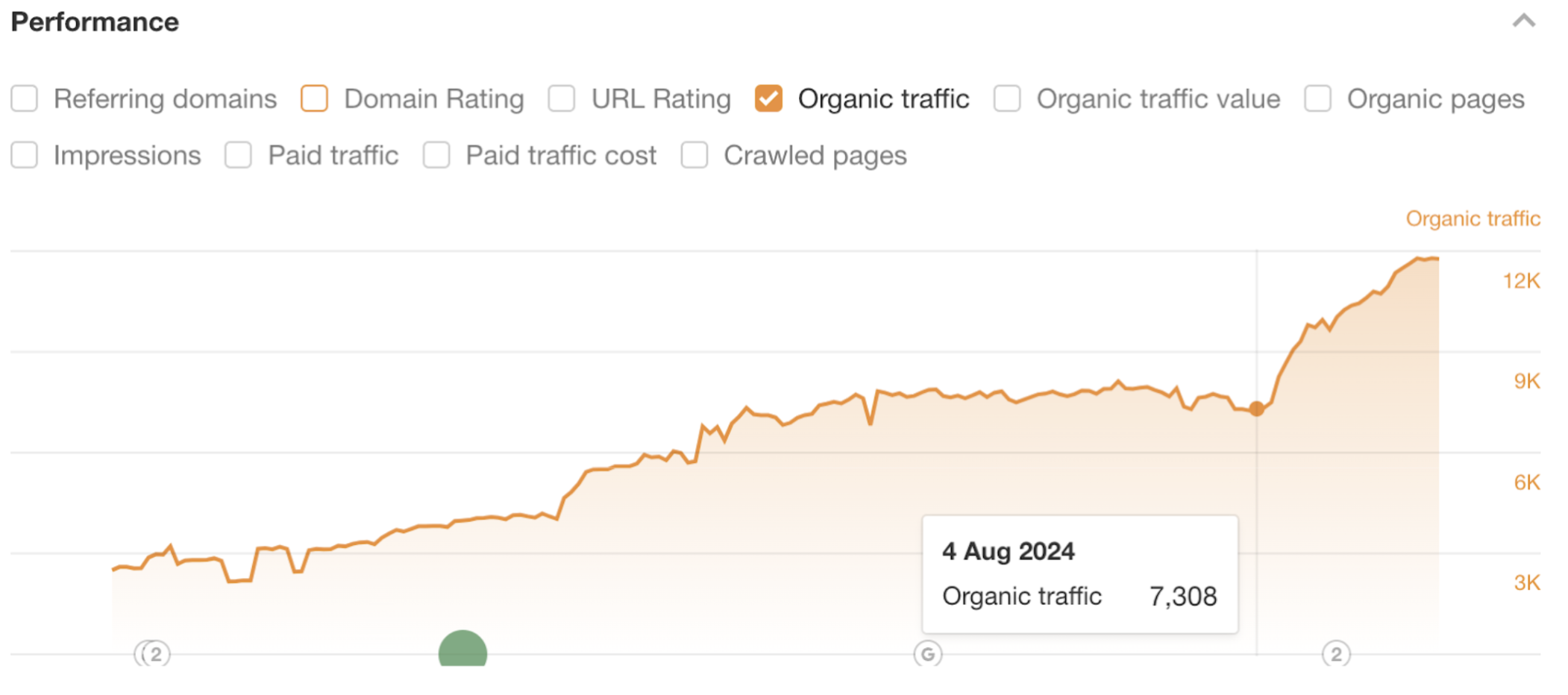Screen dimensions: 1568x695
Task: Click the highlighted chart data point
Action: coord(1257,409)
